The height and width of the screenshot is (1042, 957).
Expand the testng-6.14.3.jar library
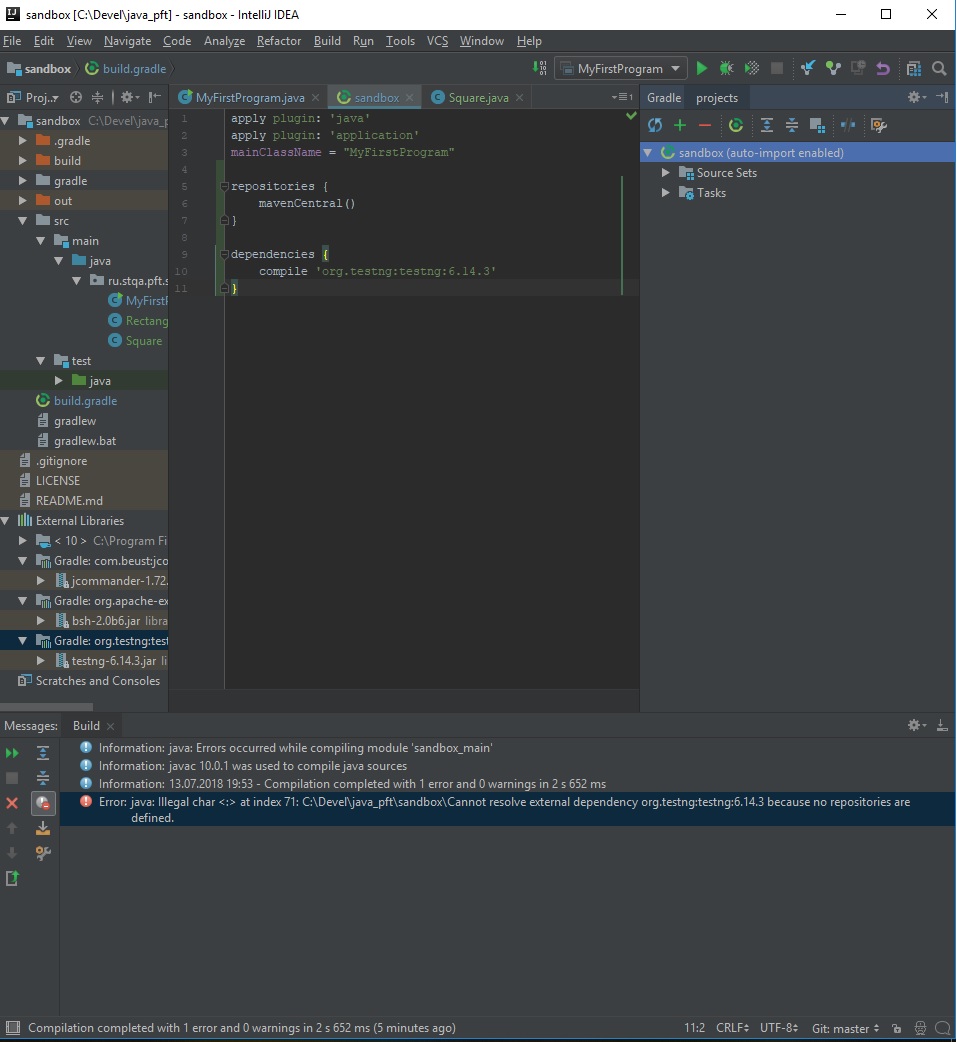[x=41, y=661]
